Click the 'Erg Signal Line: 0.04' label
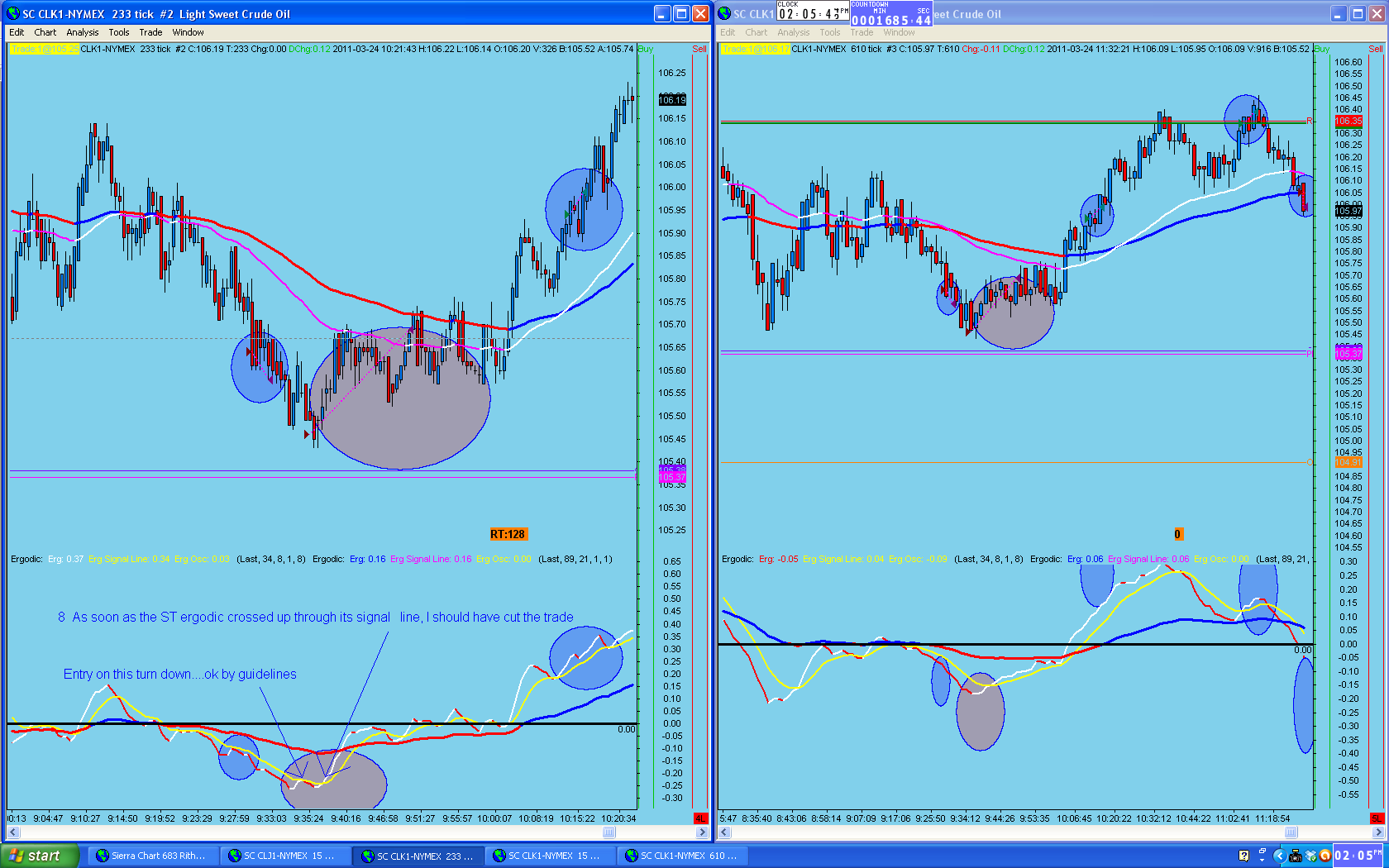1389x868 pixels. tap(843, 559)
